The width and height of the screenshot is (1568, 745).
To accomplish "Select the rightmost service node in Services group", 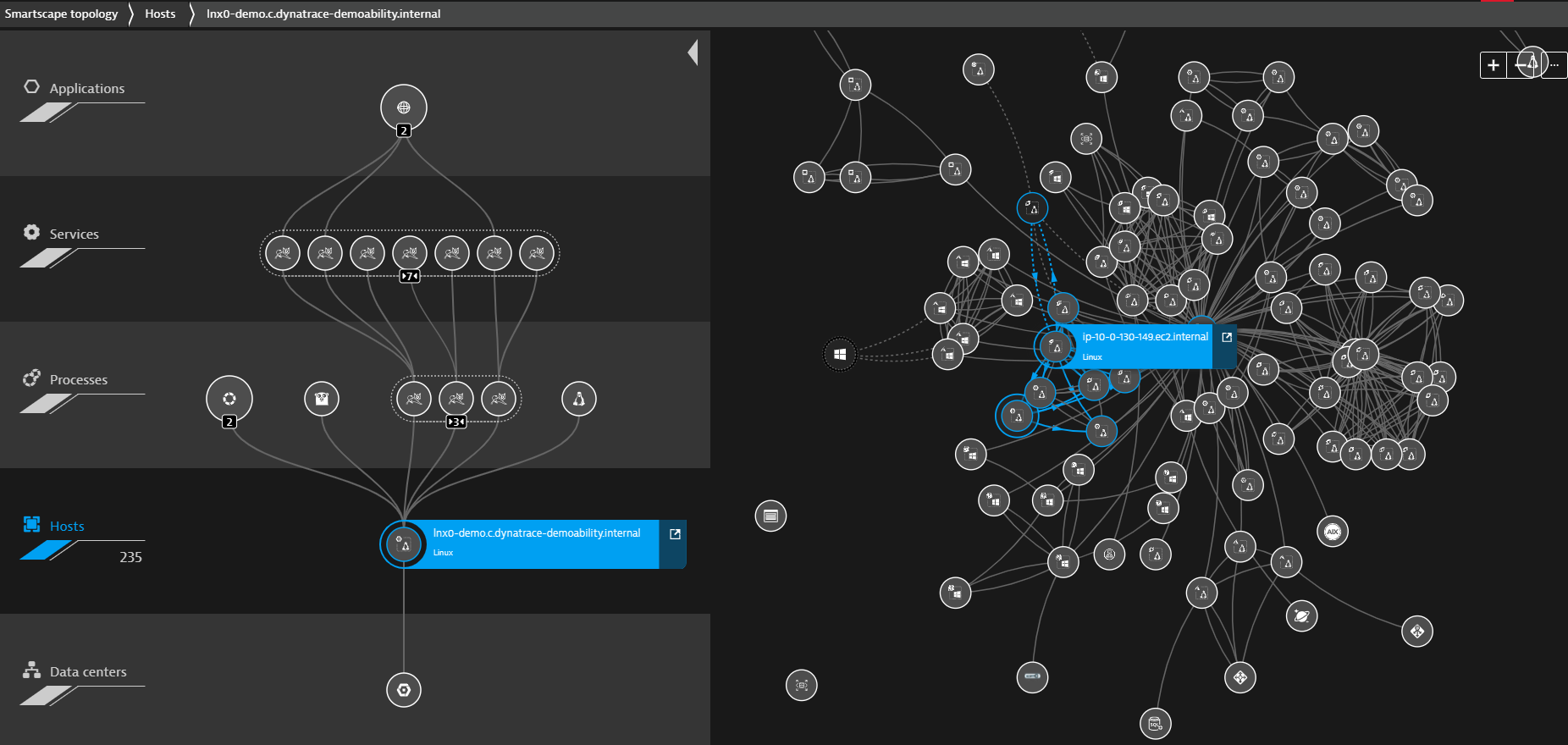I will [537, 252].
